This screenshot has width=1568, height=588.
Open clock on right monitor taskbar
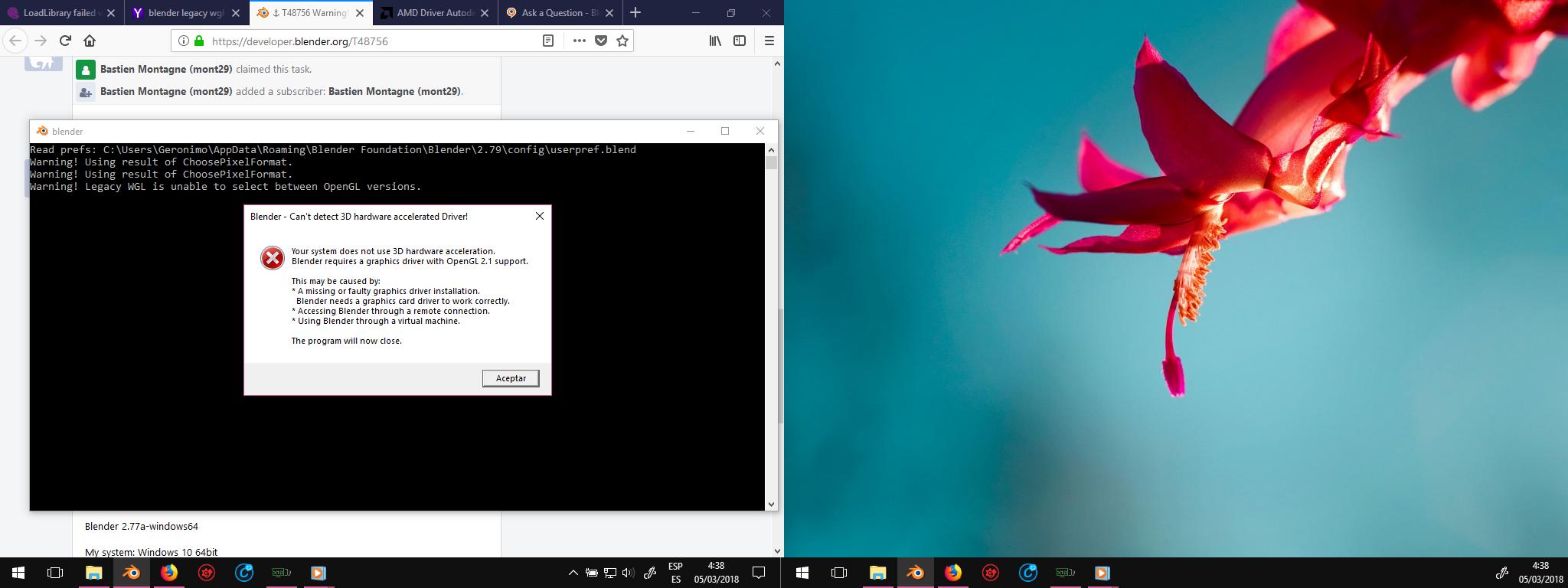pyautogui.click(x=1541, y=573)
